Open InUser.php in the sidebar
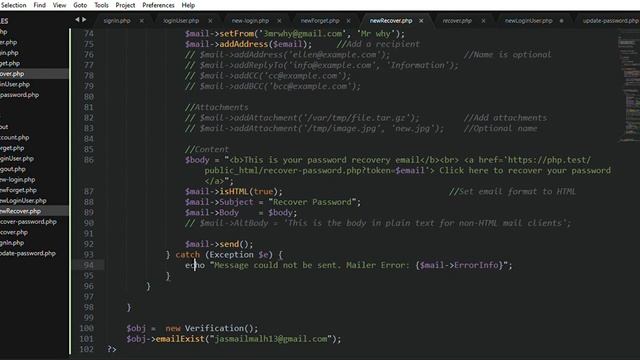Image resolution: width=640 pixels, height=360 pixels. pos(15,84)
